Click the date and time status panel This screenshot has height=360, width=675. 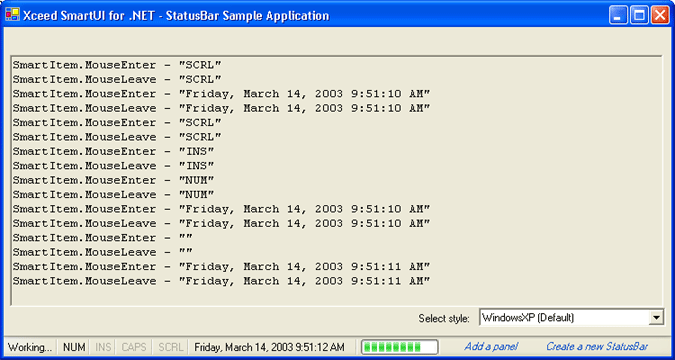click(269, 347)
